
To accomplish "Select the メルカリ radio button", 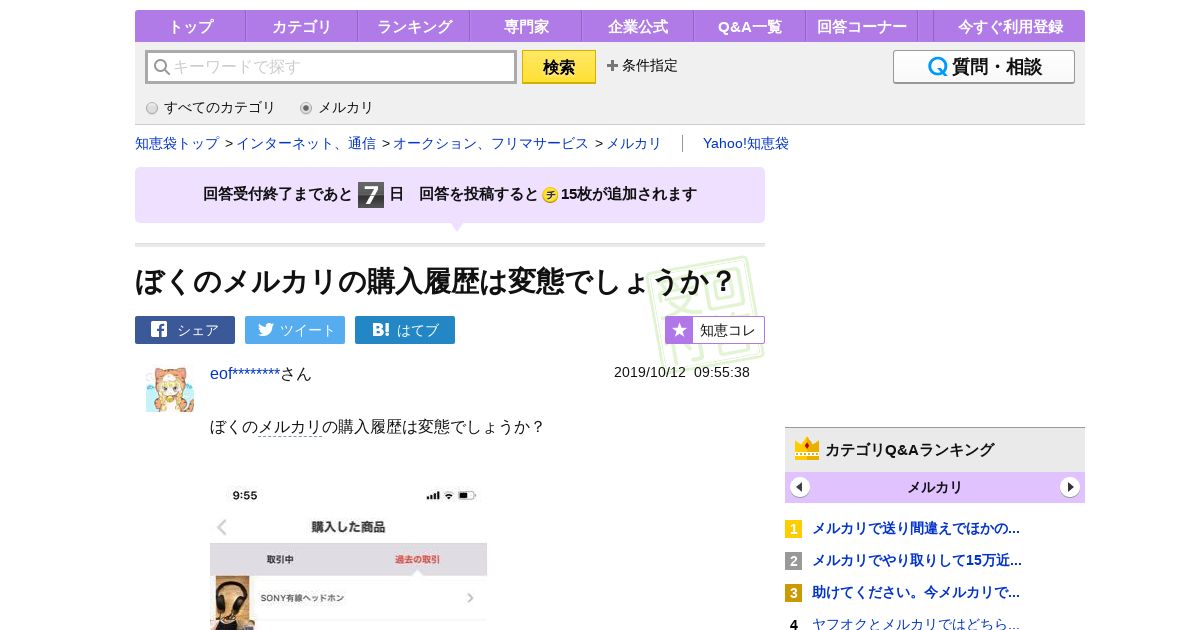I will tap(306, 108).
